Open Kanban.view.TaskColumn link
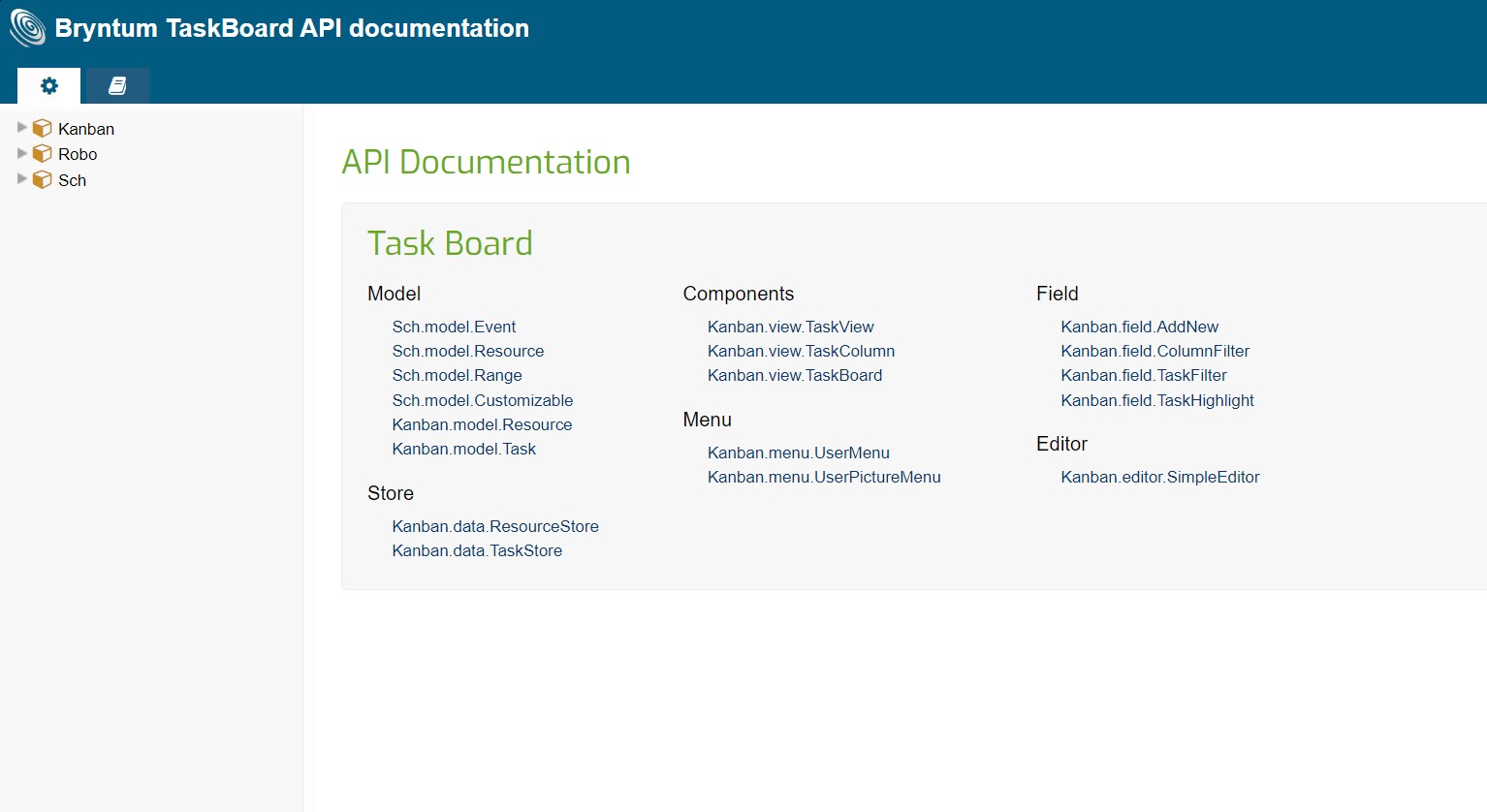This screenshot has height=812, width=1487. tap(801, 351)
